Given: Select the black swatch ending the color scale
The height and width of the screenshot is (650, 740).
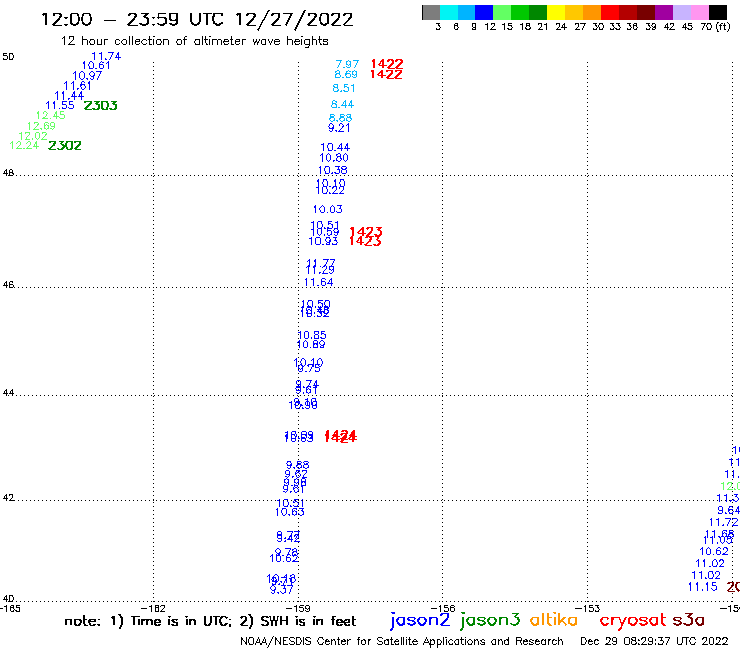Looking at the screenshot, I should (718, 12).
